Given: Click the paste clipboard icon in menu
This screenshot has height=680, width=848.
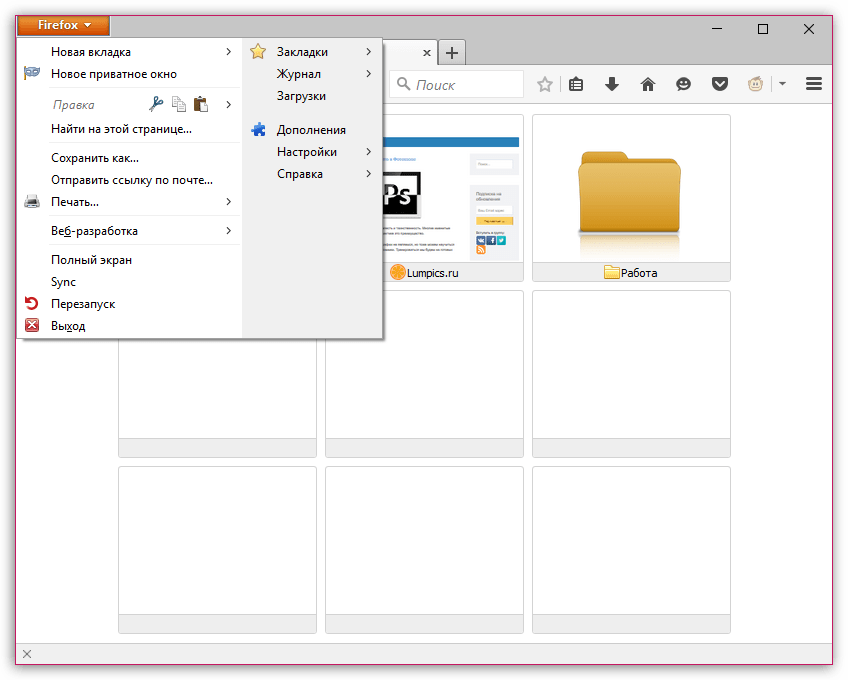Looking at the screenshot, I should coord(201,103).
